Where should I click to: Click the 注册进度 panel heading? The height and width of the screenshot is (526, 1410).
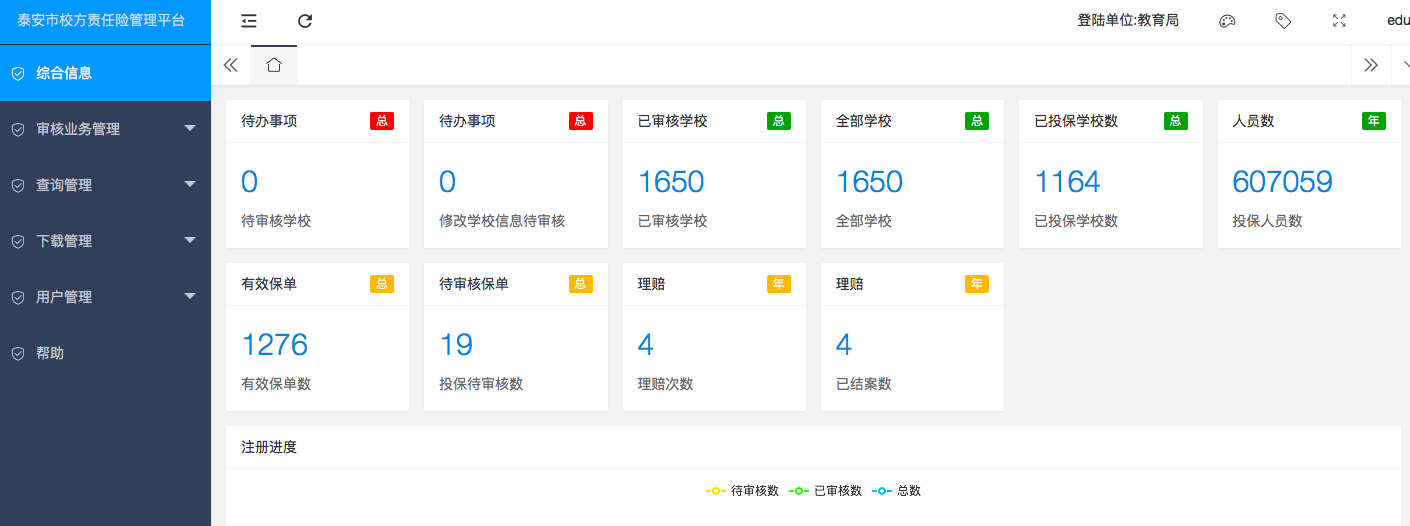coord(269,447)
